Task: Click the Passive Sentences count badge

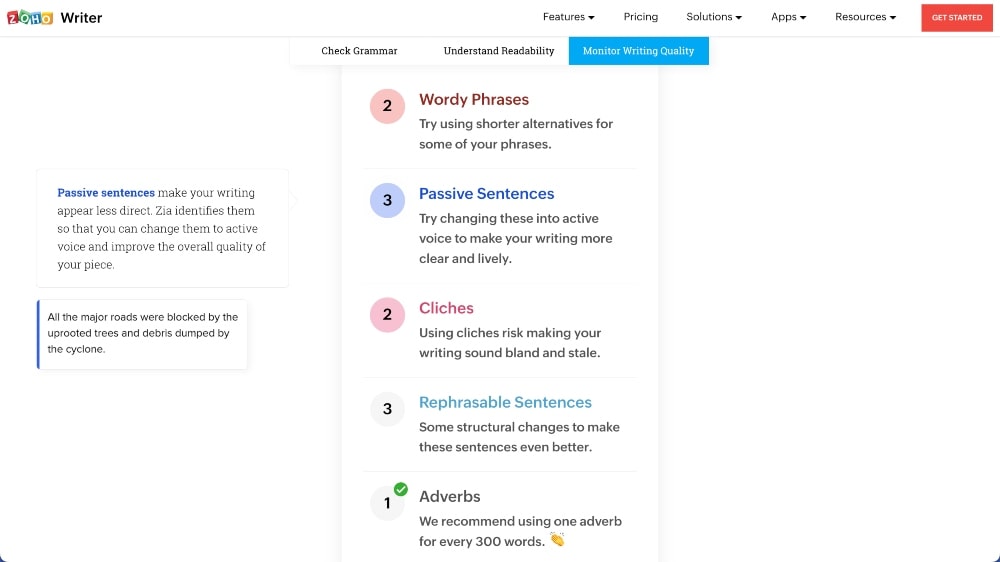Action: click(x=387, y=200)
